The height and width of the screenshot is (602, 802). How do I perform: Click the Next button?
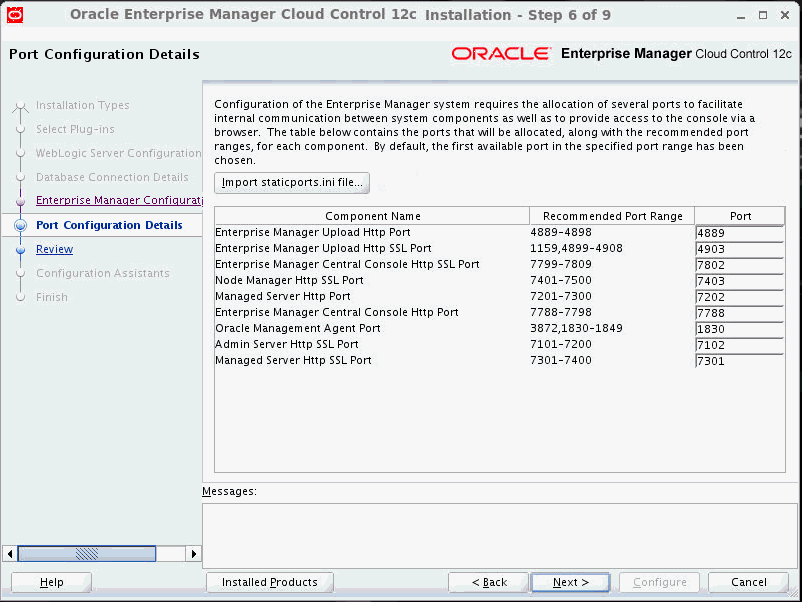coord(570,582)
